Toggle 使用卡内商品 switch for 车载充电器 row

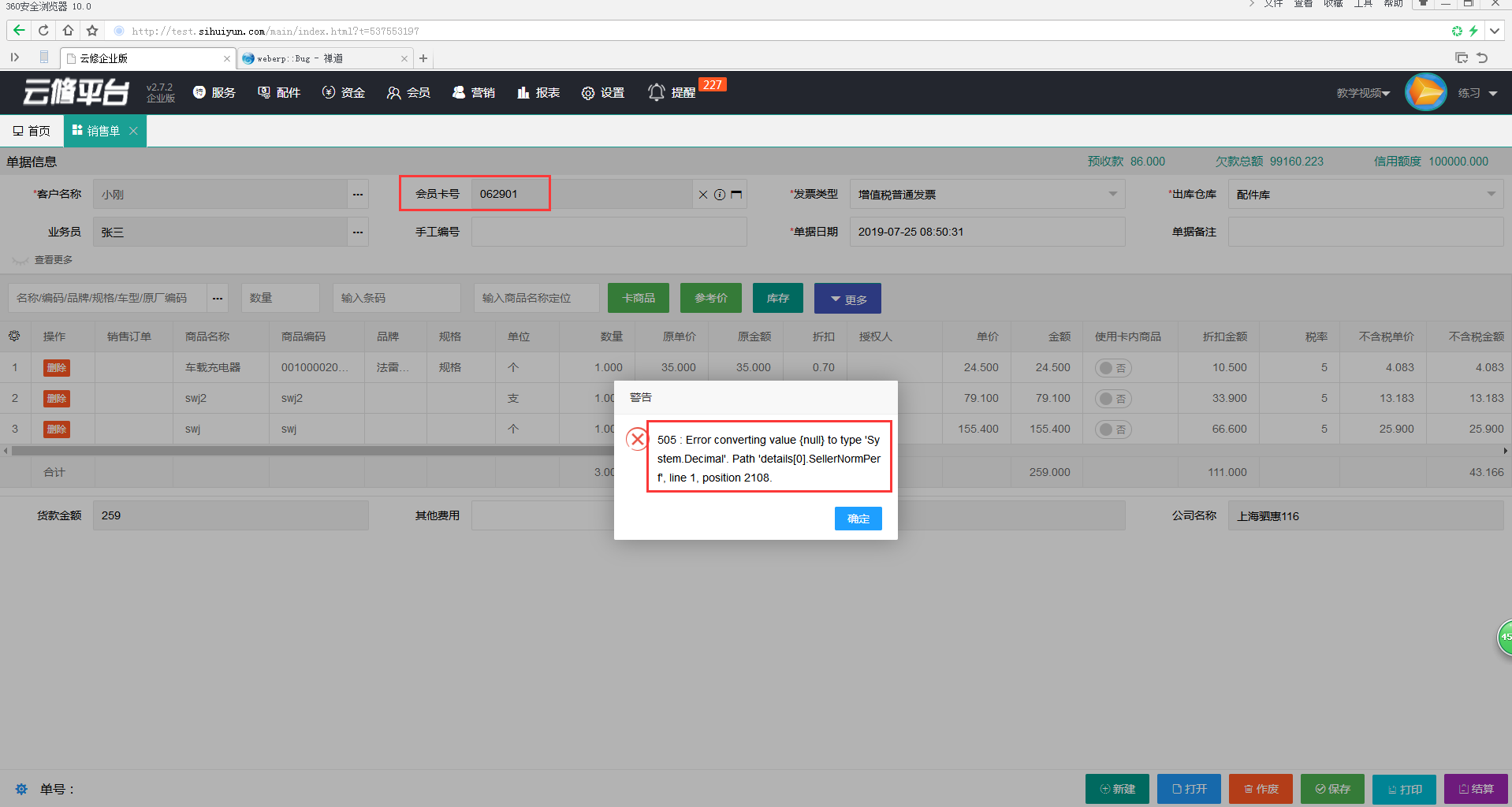click(x=1112, y=368)
